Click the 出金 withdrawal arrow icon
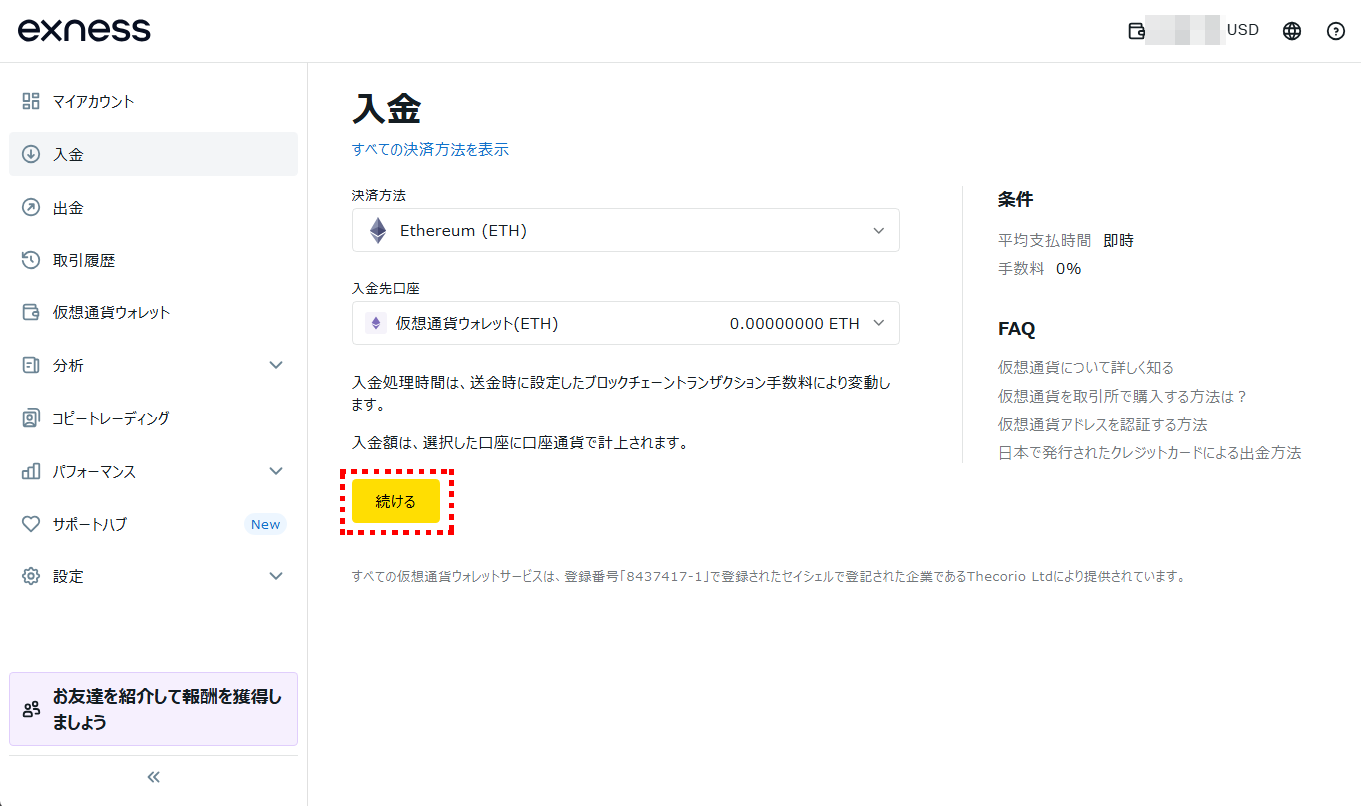1361x806 pixels. (x=29, y=207)
